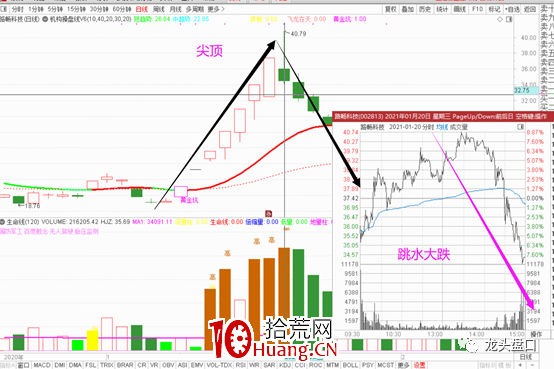This screenshot has width=554, height=369.
Task: Select the 1分钟 period tab
Action: point(36,9)
